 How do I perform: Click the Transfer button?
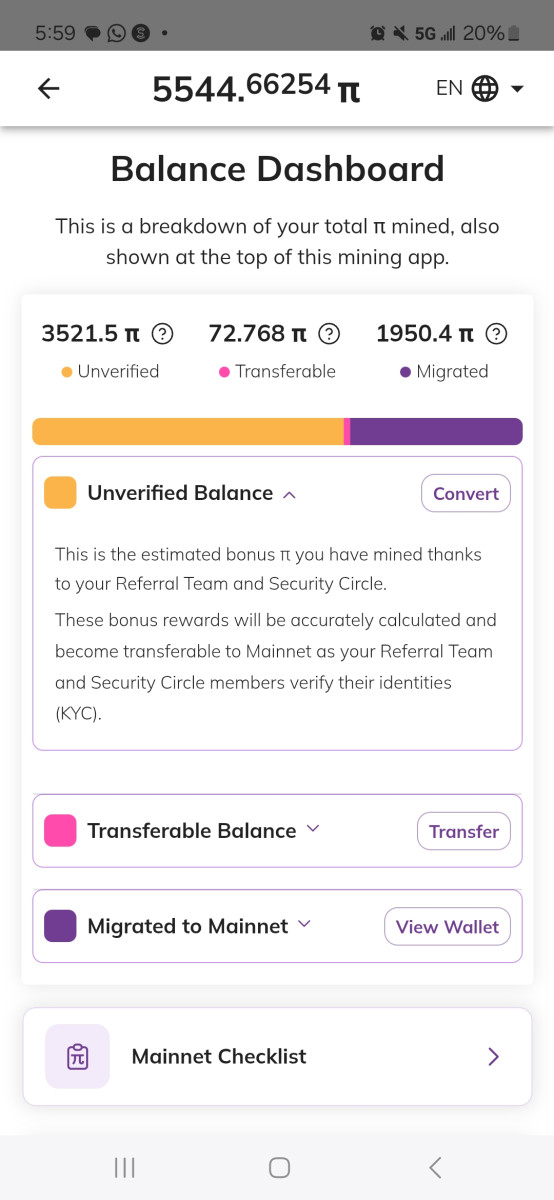[464, 831]
